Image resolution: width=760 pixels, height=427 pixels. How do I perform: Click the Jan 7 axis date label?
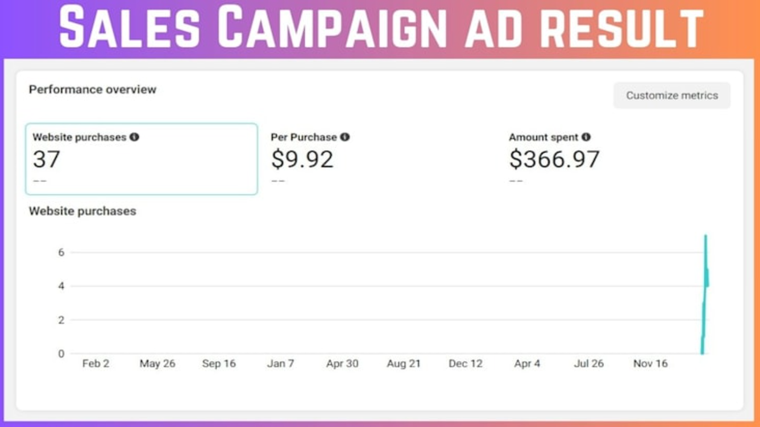[281, 364]
